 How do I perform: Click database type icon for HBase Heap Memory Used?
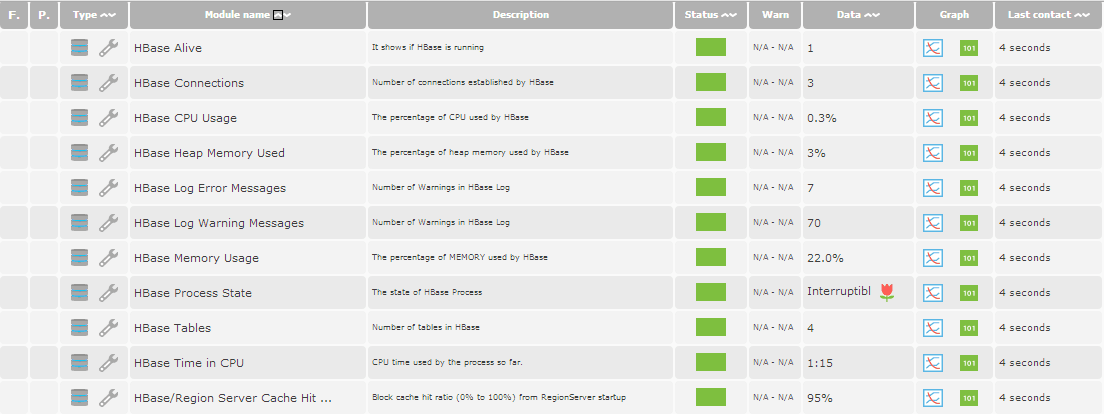[80, 153]
